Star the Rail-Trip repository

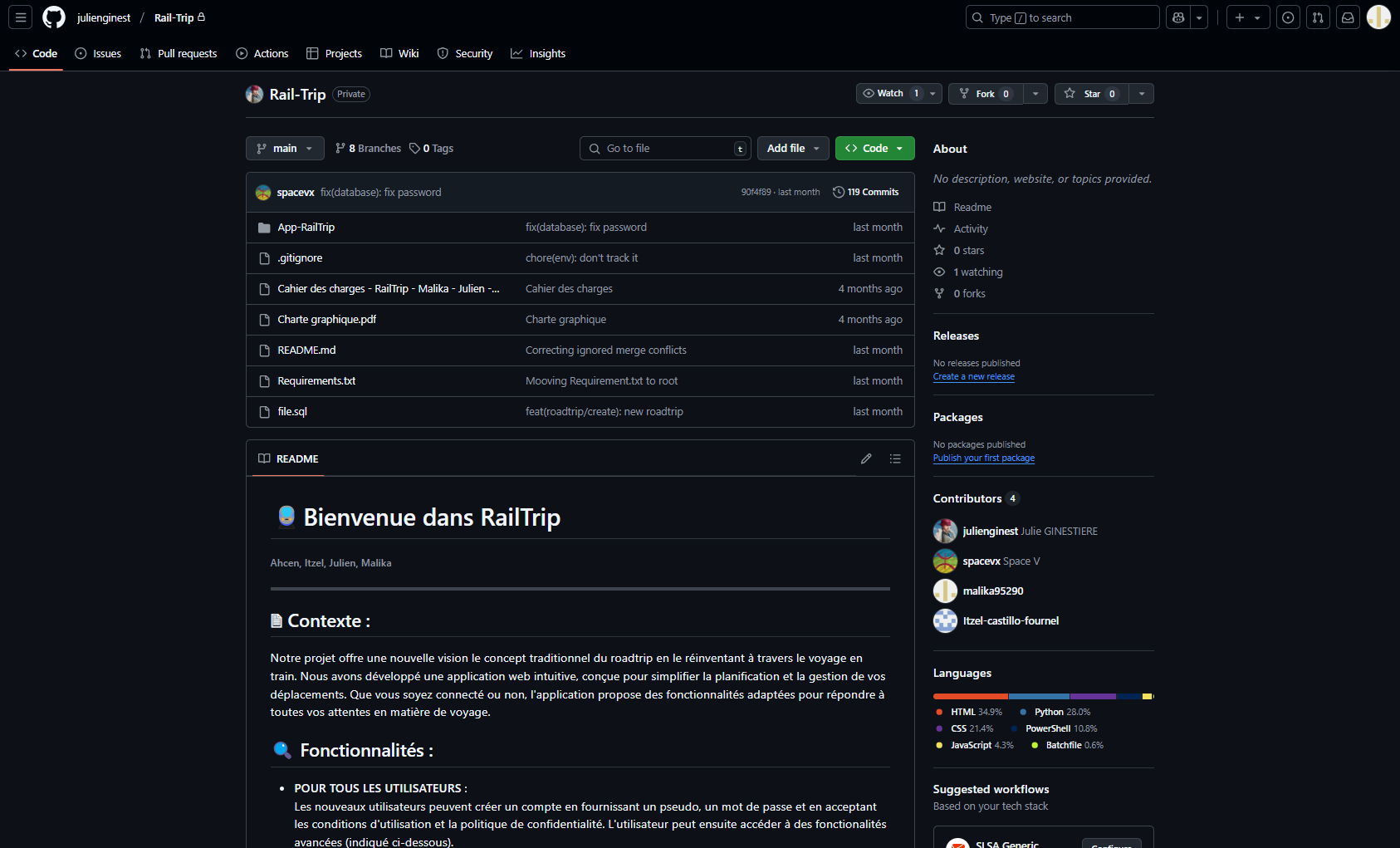[x=1092, y=94]
